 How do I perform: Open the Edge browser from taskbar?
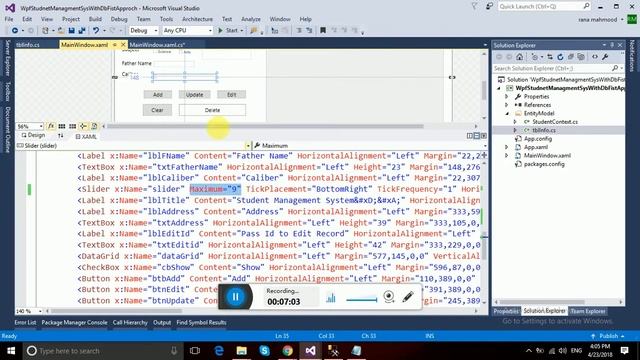219,351
